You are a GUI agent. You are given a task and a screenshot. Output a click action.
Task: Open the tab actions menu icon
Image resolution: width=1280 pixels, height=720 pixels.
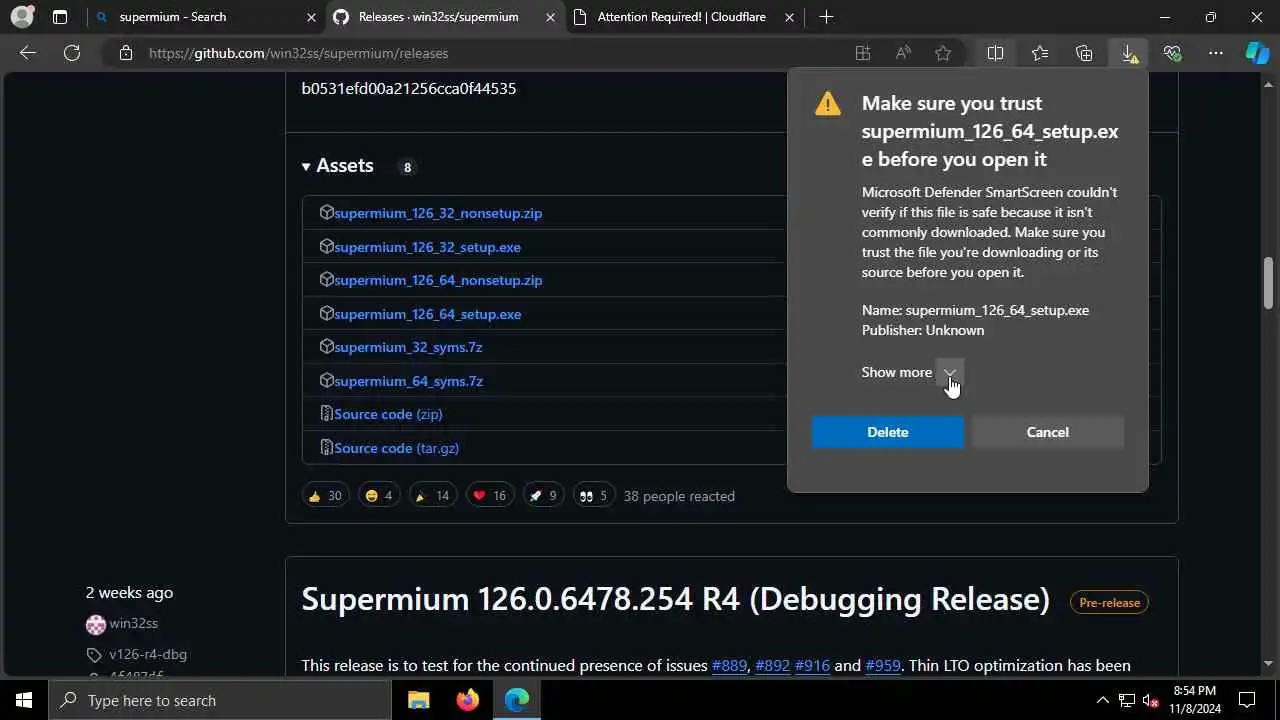tap(60, 17)
